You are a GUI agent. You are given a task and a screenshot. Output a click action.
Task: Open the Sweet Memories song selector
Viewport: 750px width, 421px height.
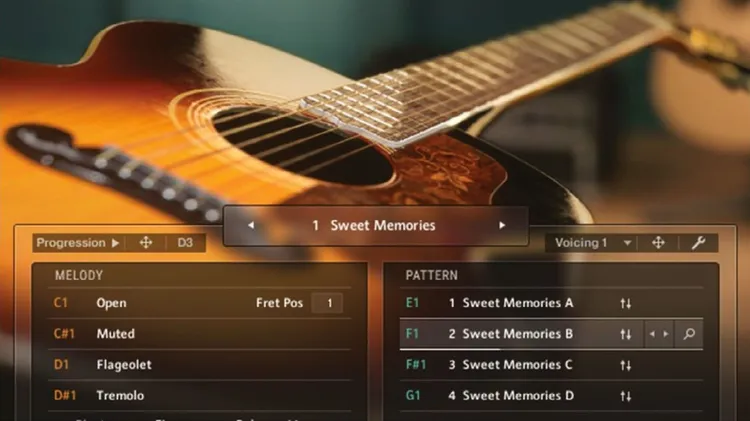[x=376, y=225]
